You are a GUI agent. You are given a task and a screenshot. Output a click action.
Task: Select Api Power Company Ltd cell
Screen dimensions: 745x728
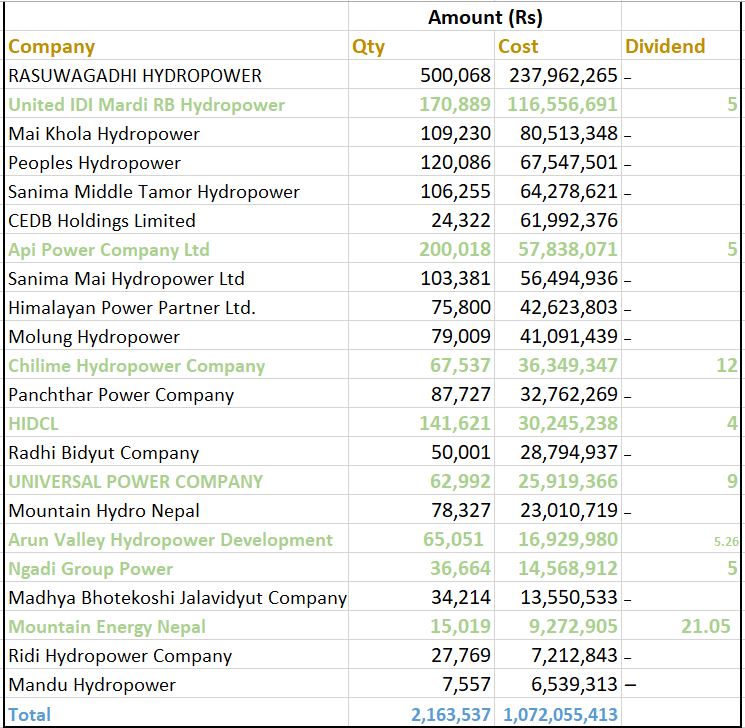(109, 250)
